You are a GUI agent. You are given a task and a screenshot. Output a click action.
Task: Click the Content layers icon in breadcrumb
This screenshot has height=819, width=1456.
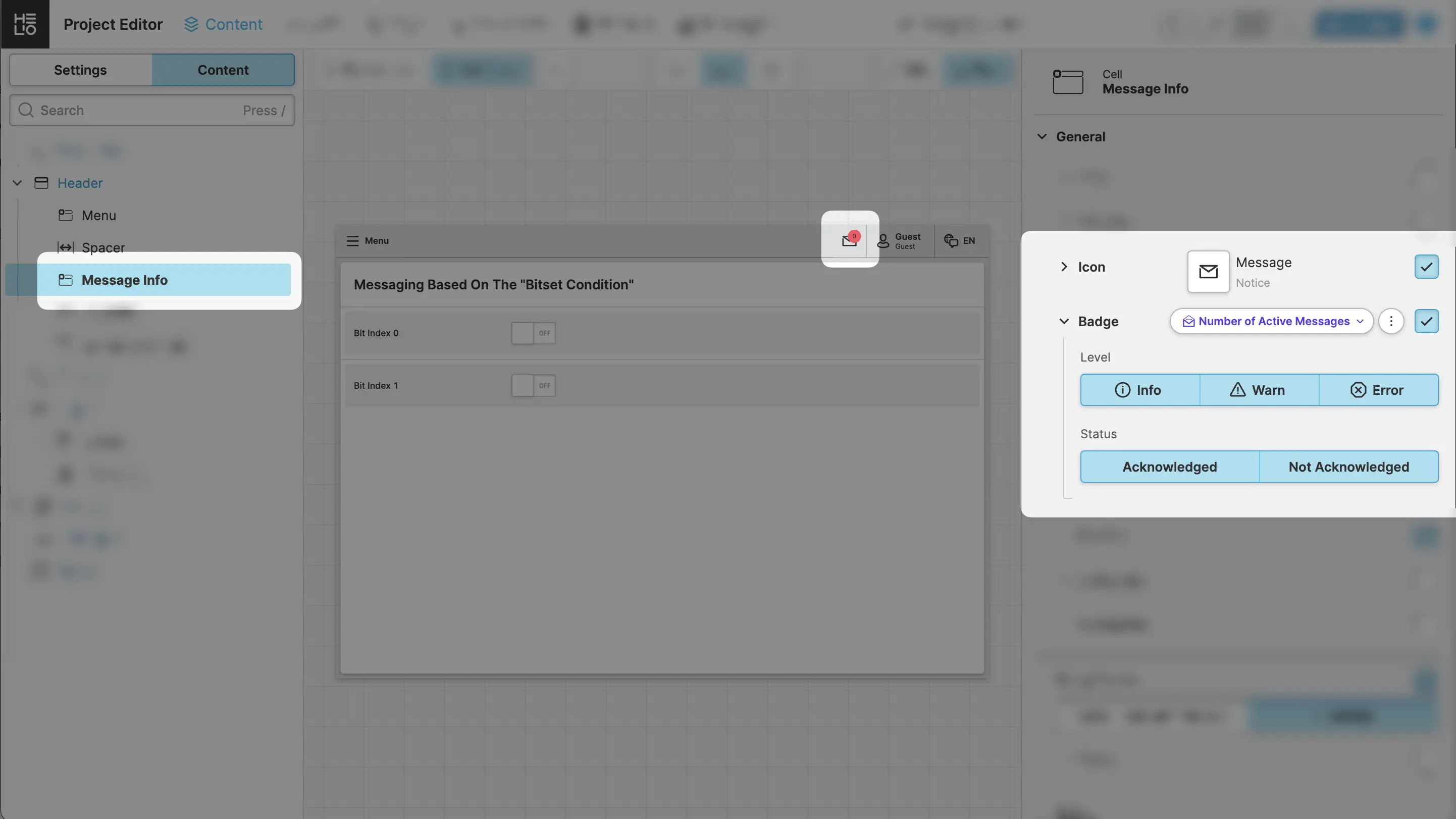(191, 24)
